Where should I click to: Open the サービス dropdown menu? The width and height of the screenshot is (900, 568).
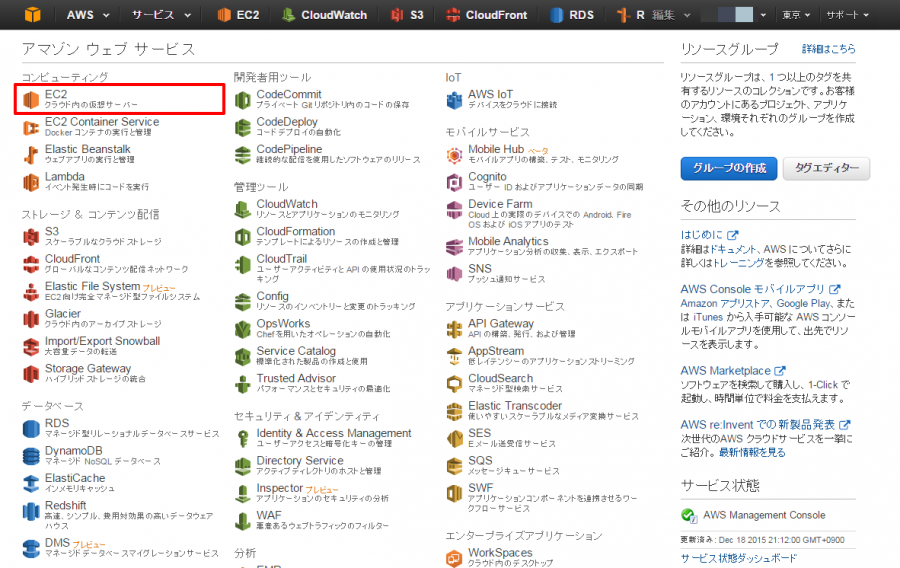click(161, 15)
